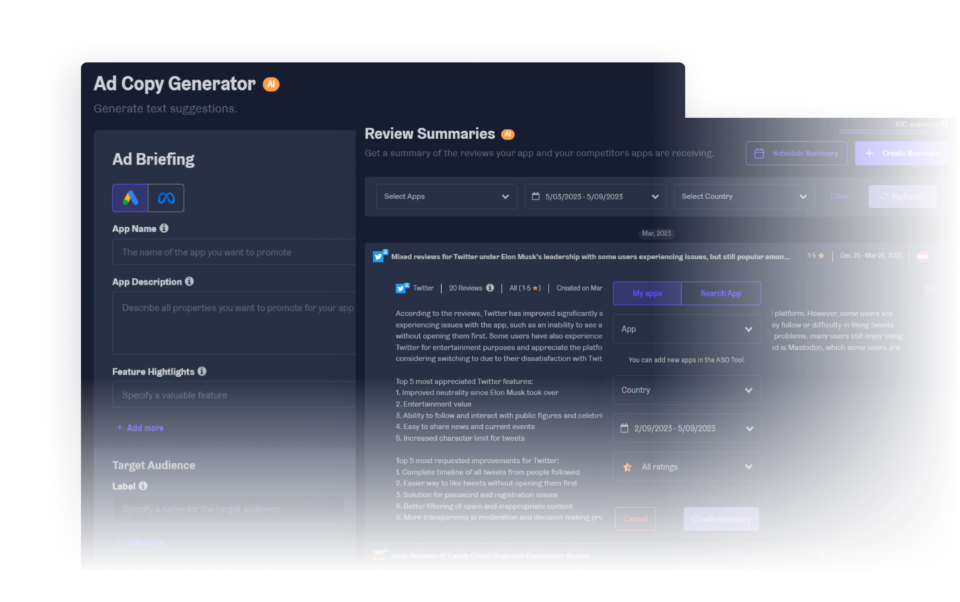Click the country flag on the Twitter summary row
The height and width of the screenshot is (602, 960).
click(x=923, y=256)
